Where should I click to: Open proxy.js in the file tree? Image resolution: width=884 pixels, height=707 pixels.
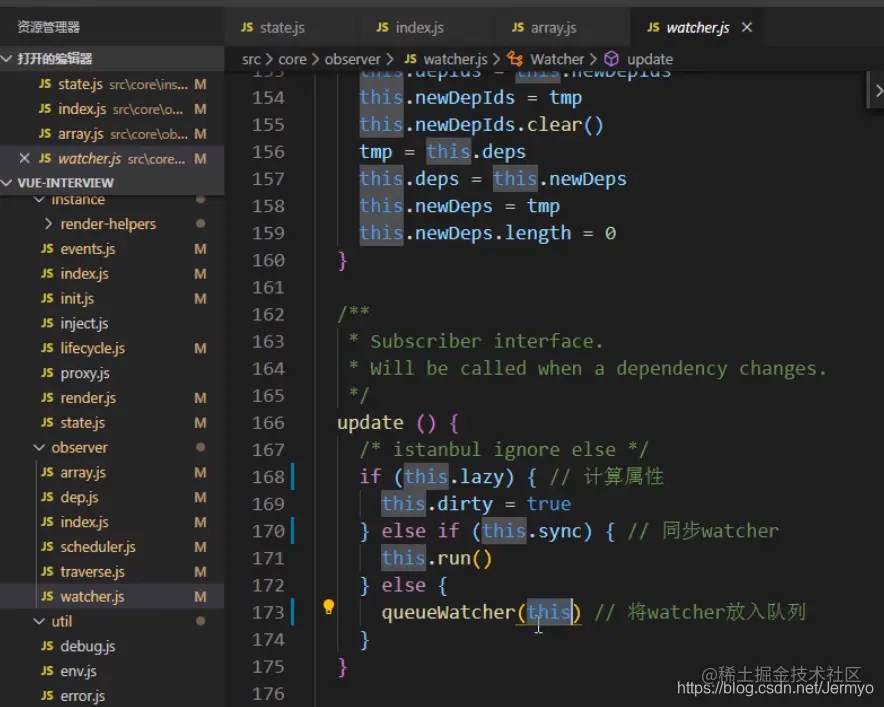[112, 373]
